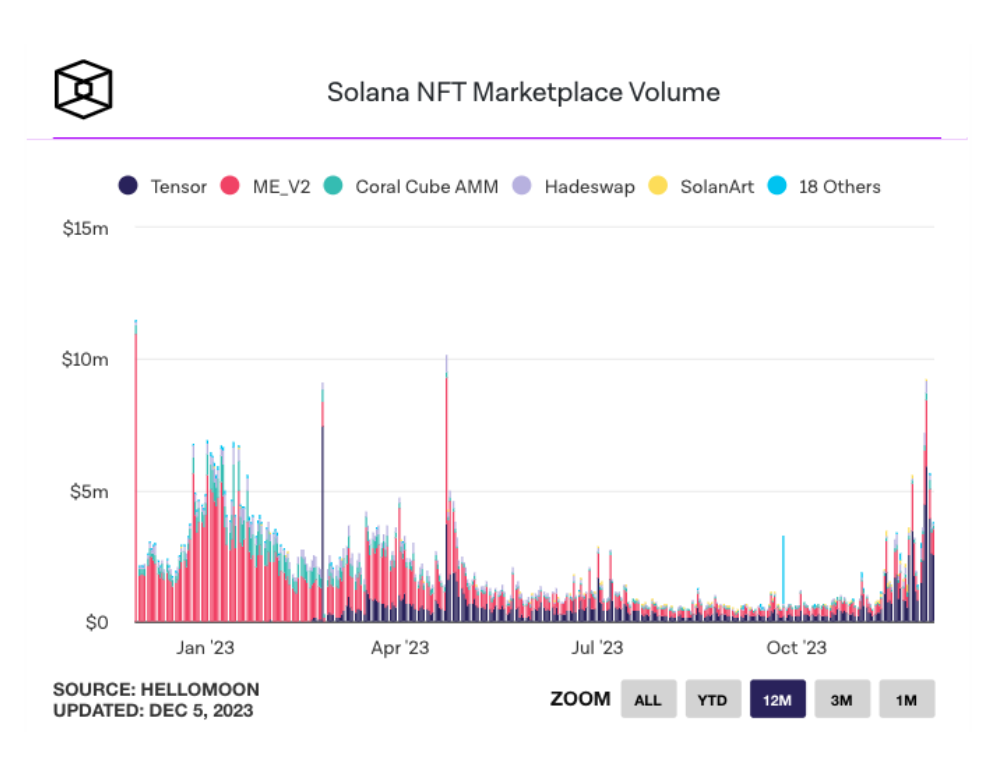Click the Solana NFT Marketplace Volume title
This screenshot has height=764, width=1004.
pos(524,92)
